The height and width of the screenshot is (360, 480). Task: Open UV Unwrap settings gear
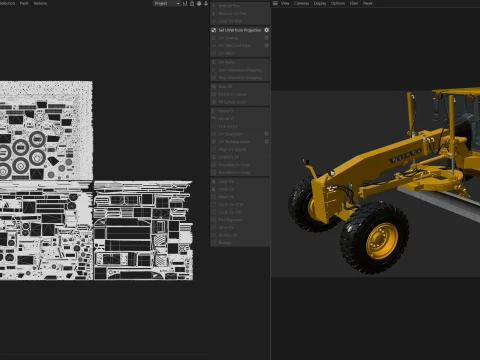[x=266, y=38]
